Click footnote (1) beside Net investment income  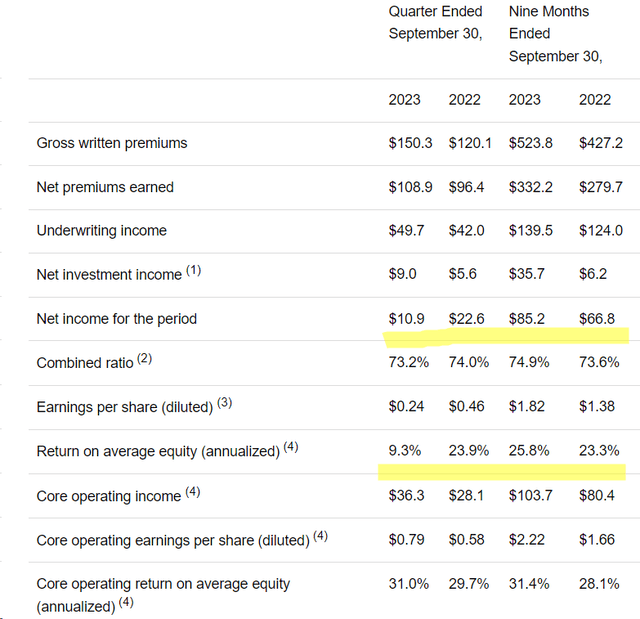click(x=193, y=270)
